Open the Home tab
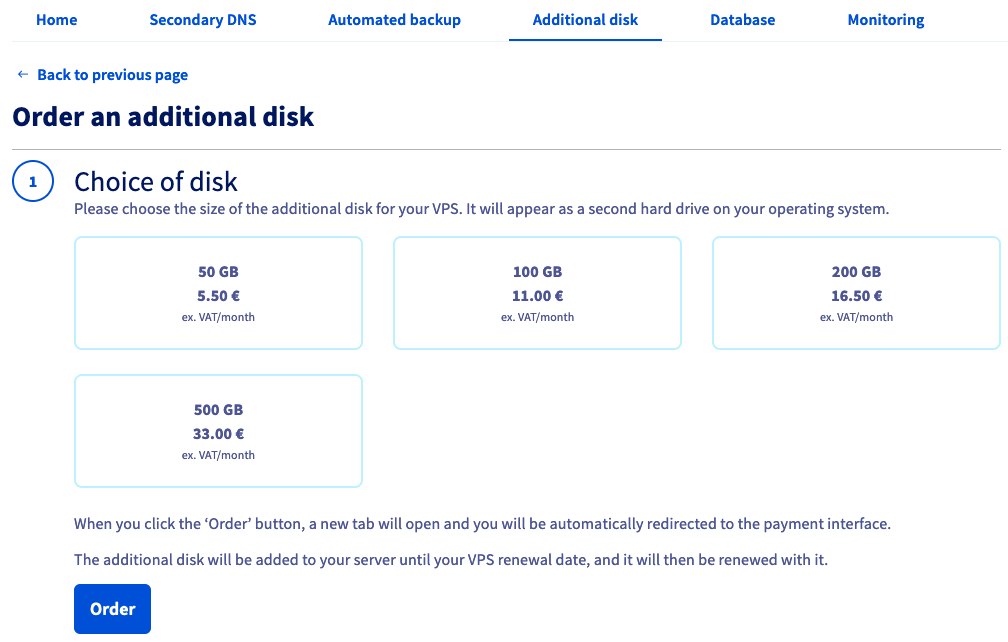Image resolution: width=1008 pixels, height=642 pixels. tap(56, 20)
